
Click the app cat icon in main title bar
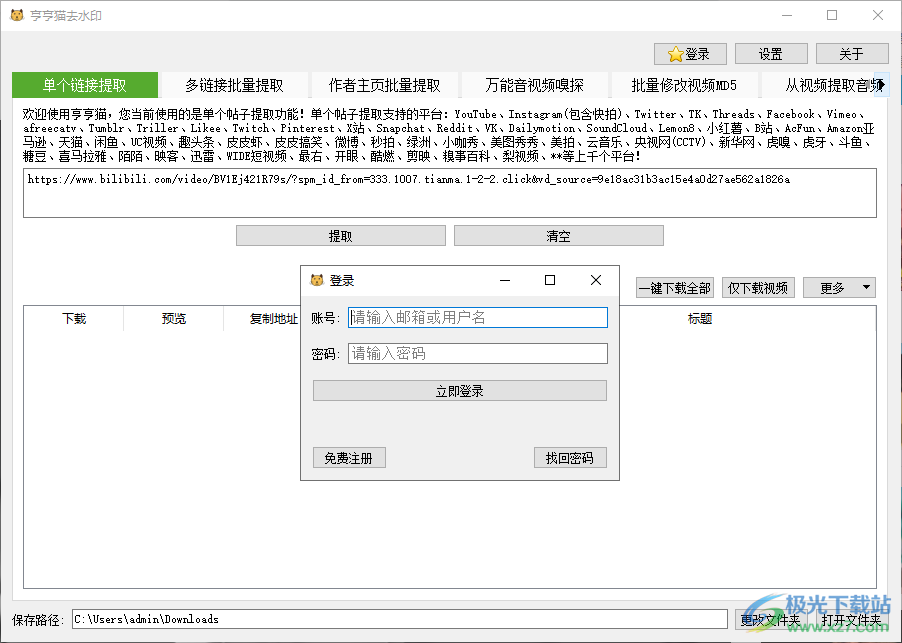click(x=17, y=16)
